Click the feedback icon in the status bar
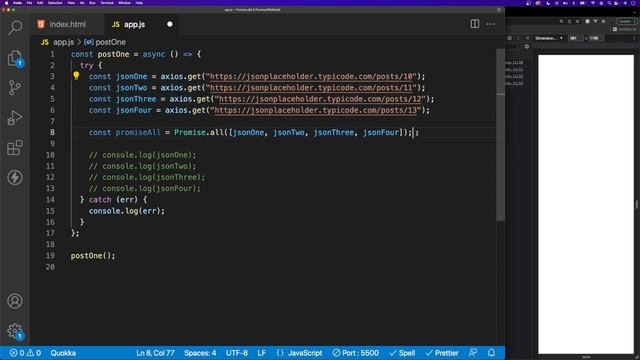Image resolution: width=640 pixels, height=360 pixels. pyautogui.click(x=473, y=353)
